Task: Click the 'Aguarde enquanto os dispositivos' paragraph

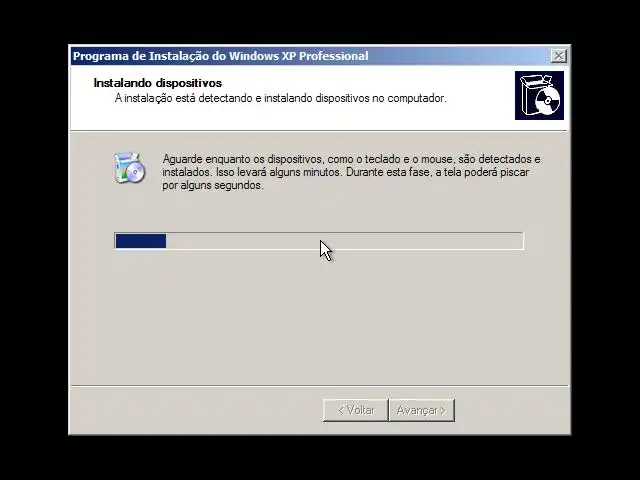Action: click(x=351, y=172)
